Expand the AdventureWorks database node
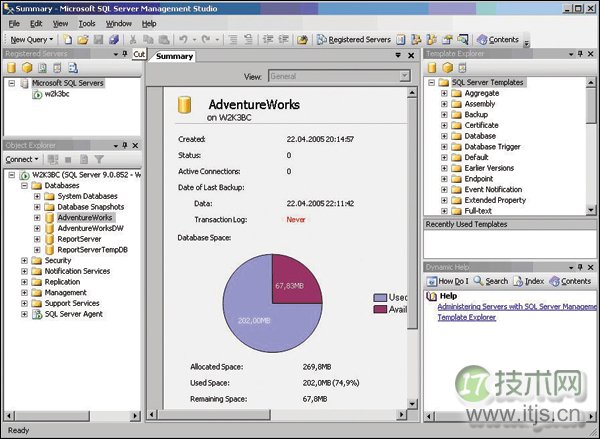 [x=37, y=217]
